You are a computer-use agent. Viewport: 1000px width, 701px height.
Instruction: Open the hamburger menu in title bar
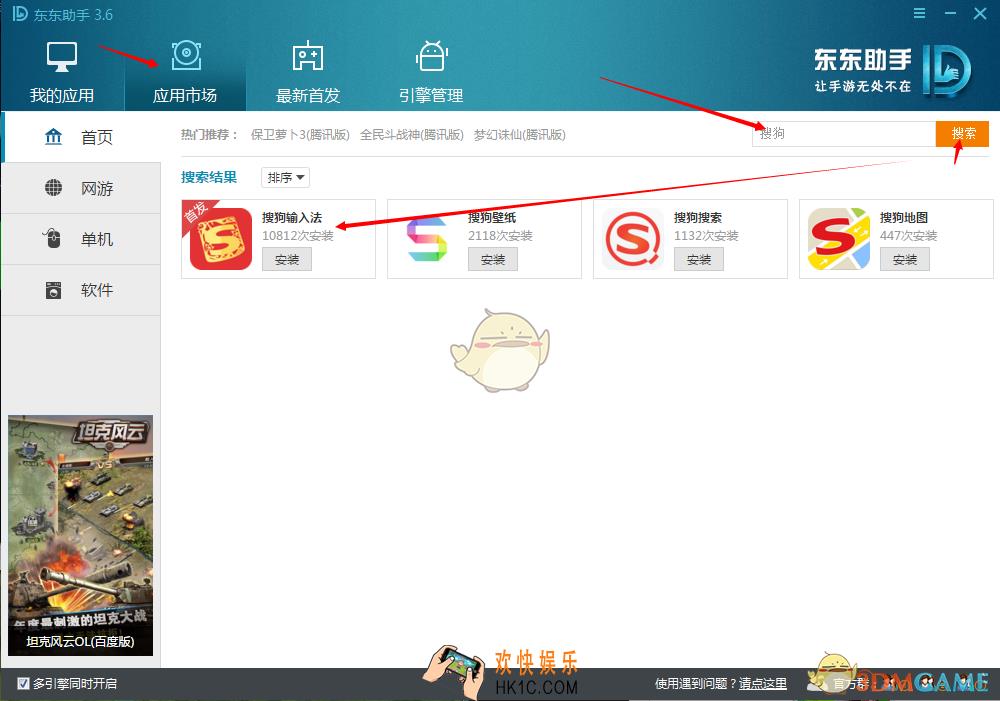coord(919,13)
